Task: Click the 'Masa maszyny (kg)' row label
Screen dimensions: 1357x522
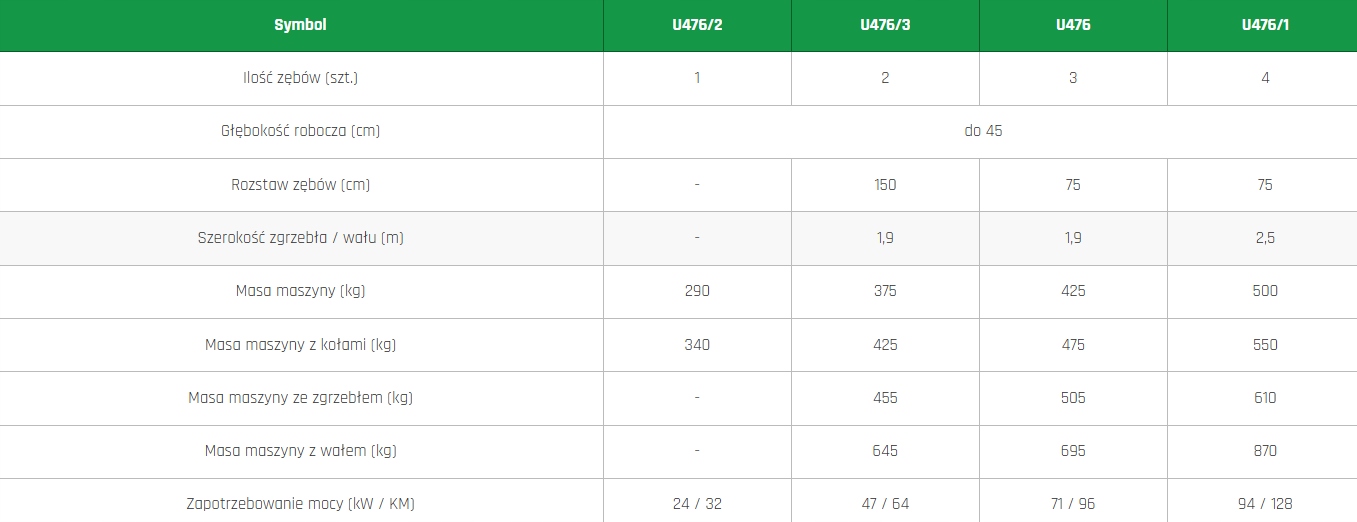Action: pos(300,291)
